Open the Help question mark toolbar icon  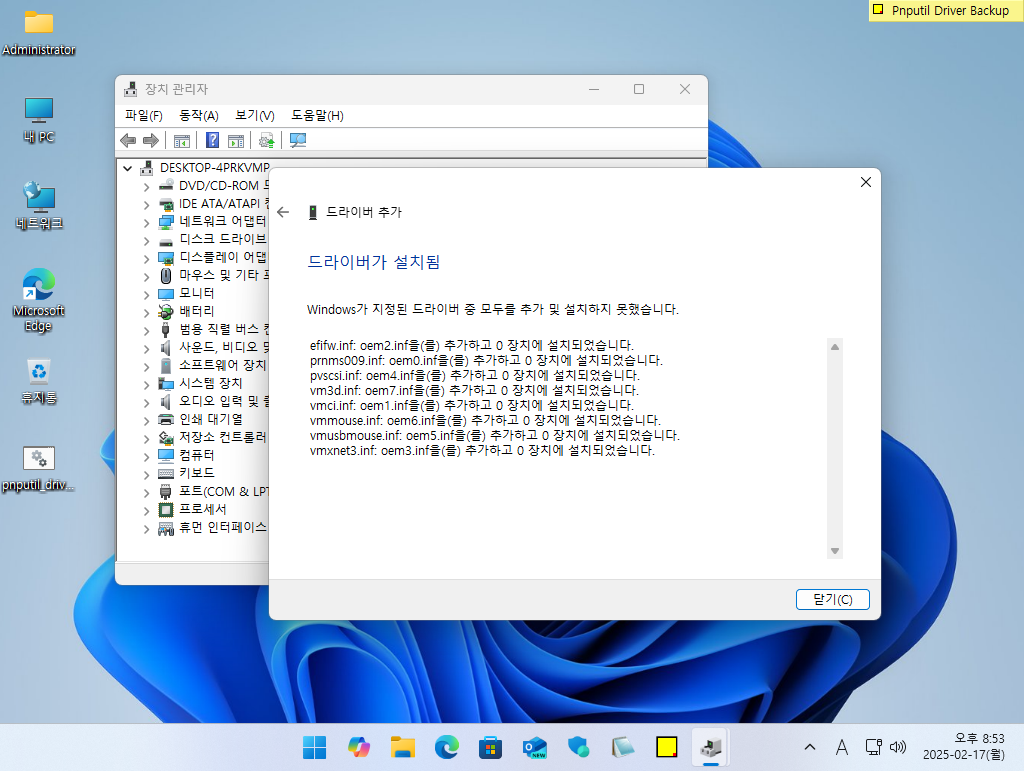212,140
